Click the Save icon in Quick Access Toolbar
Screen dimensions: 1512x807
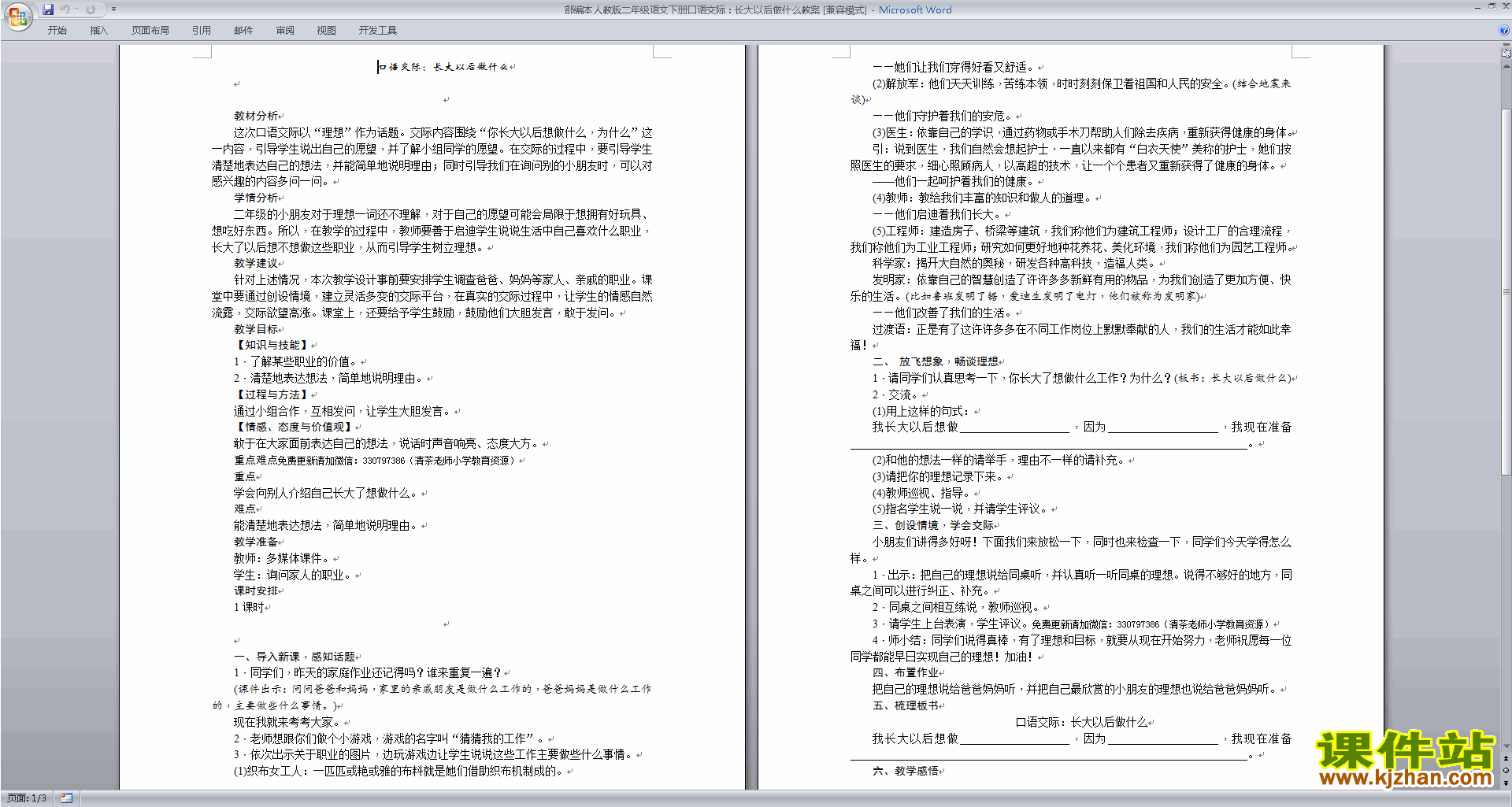(48, 9)
